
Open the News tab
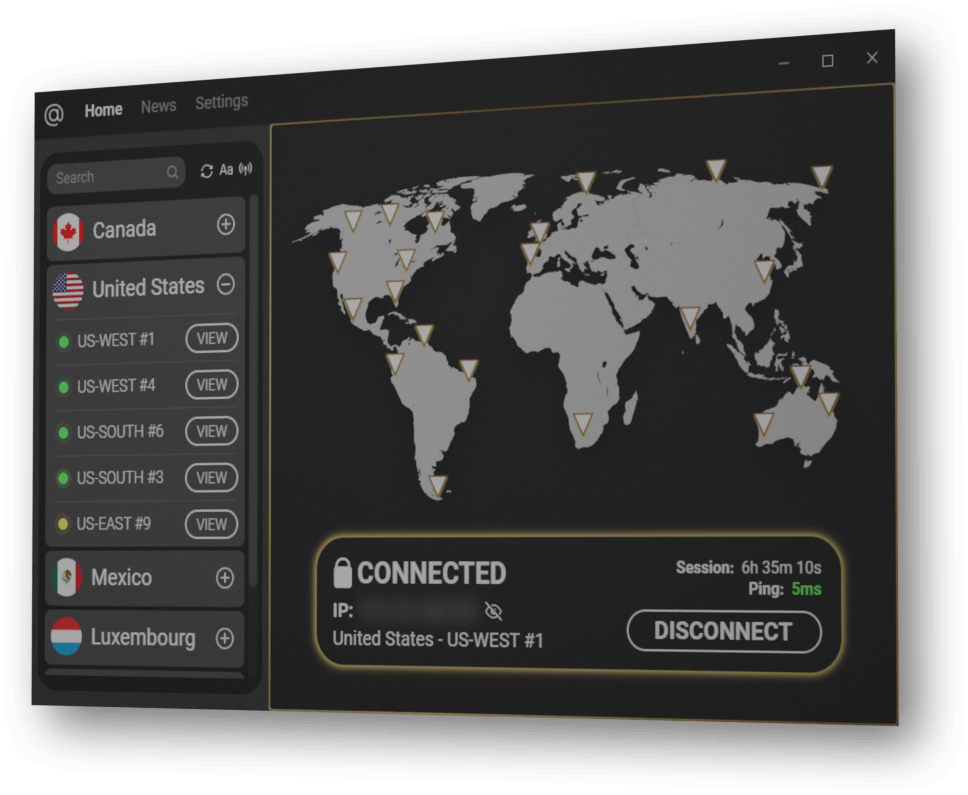click(x=158, y=106)
